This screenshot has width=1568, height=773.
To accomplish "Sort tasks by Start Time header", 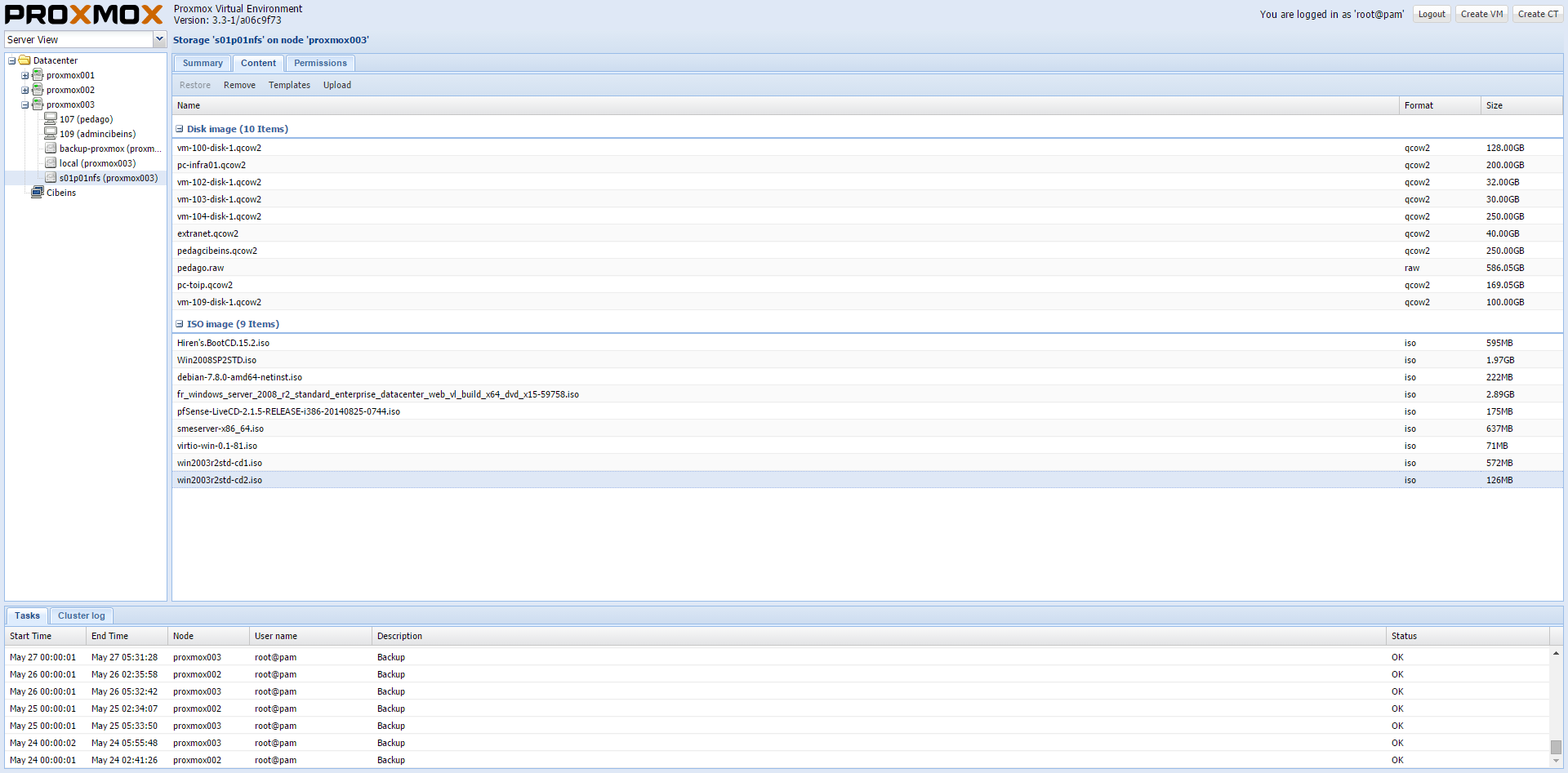I will click(46, 636).
